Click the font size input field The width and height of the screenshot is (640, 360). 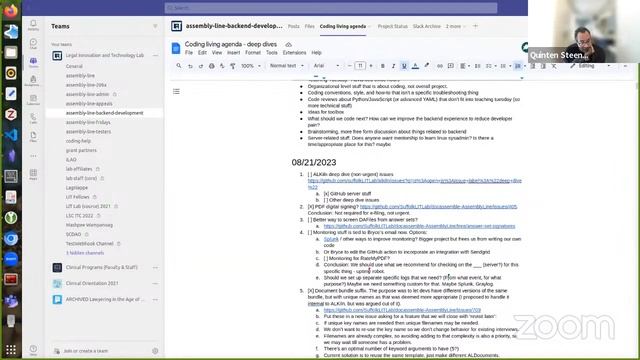click(x=360, y=66)
